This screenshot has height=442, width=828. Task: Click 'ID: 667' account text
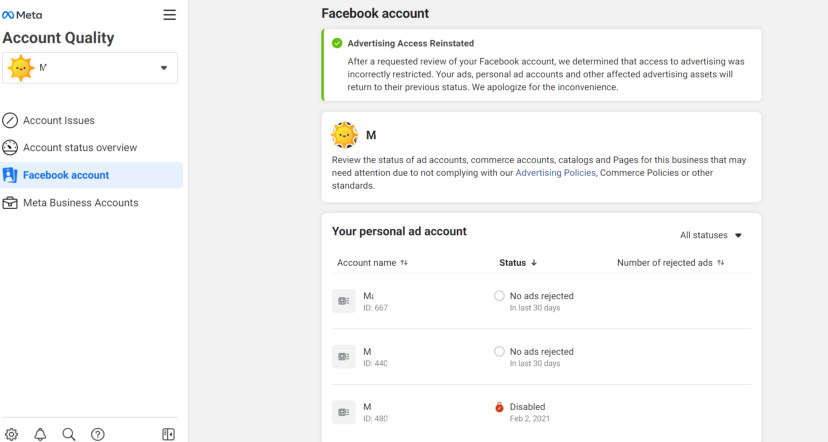click(x=375, y=308)
